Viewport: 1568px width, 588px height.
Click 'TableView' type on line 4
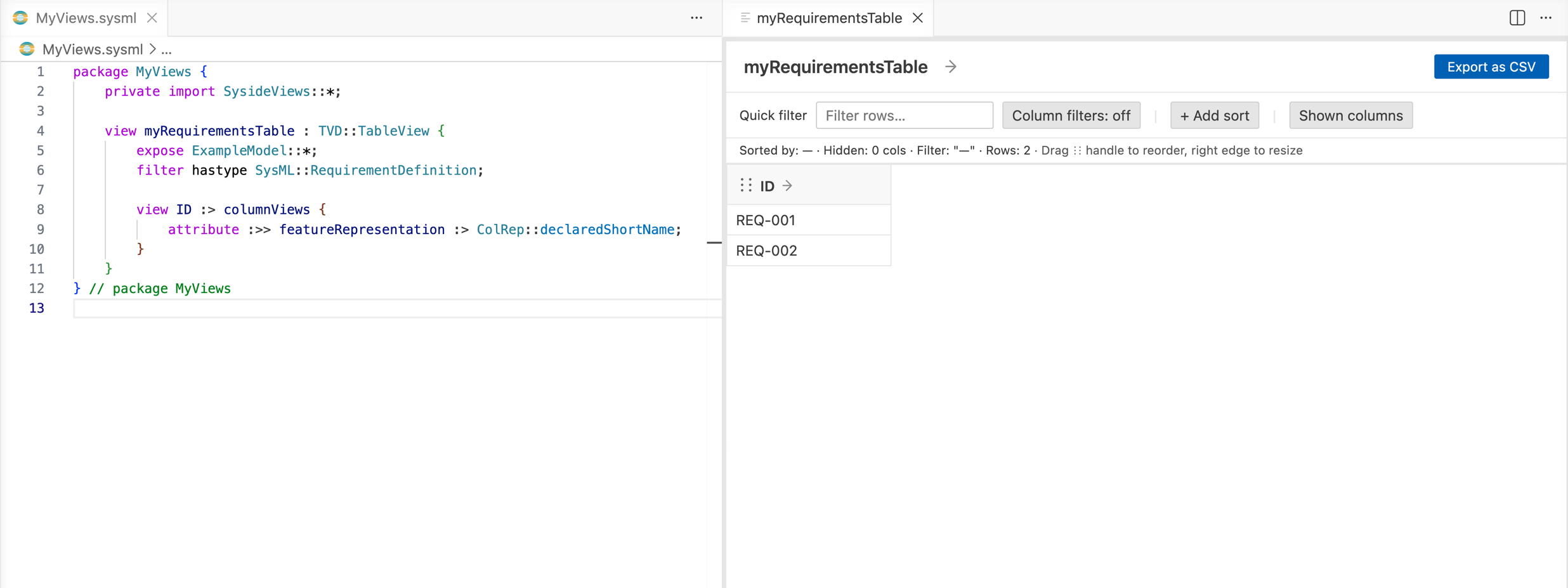[393, 131]
